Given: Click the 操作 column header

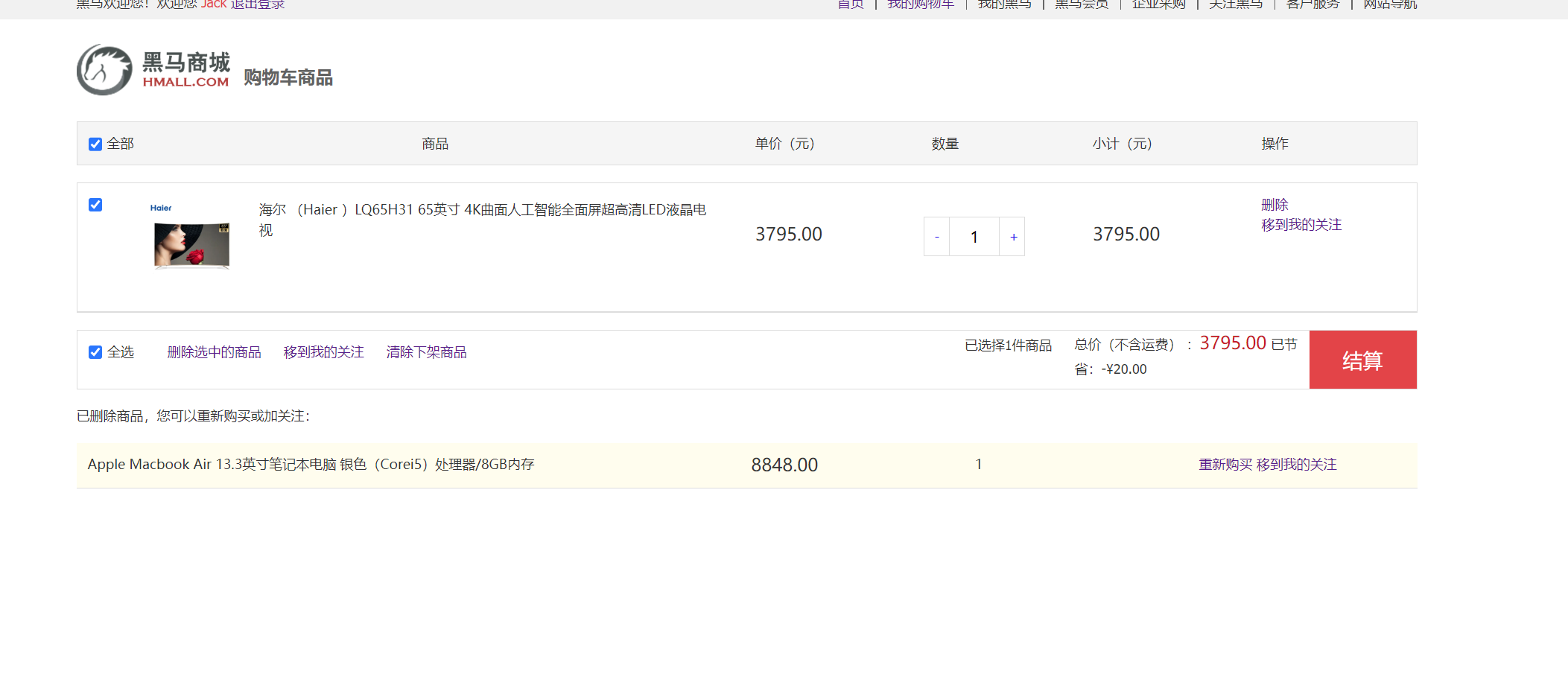Looking at the screenshot, I should click(x=1275, y=144).
